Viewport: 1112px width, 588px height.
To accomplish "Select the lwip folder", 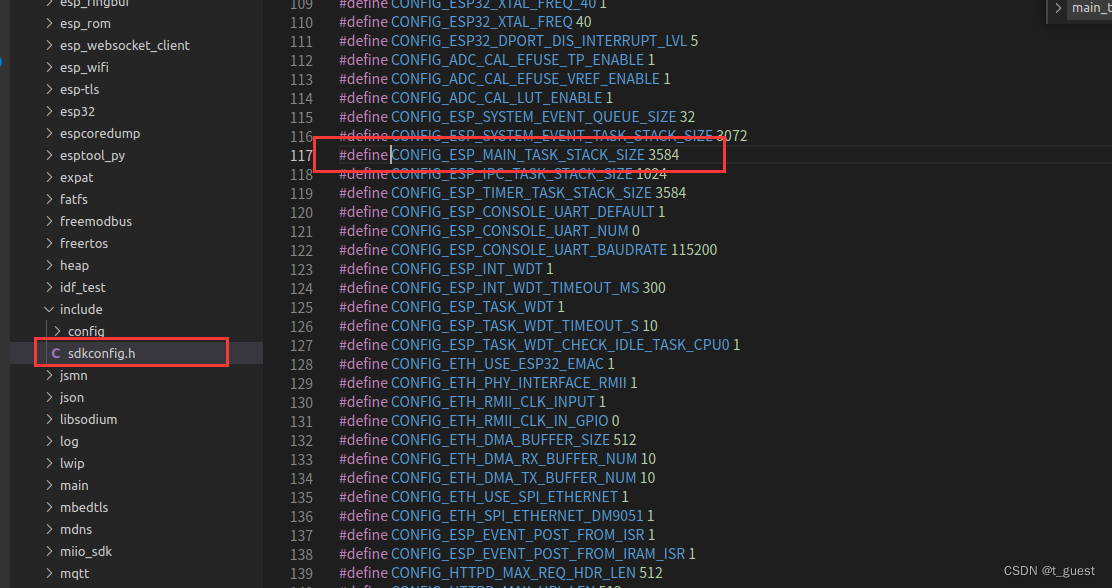I will 72,463.
